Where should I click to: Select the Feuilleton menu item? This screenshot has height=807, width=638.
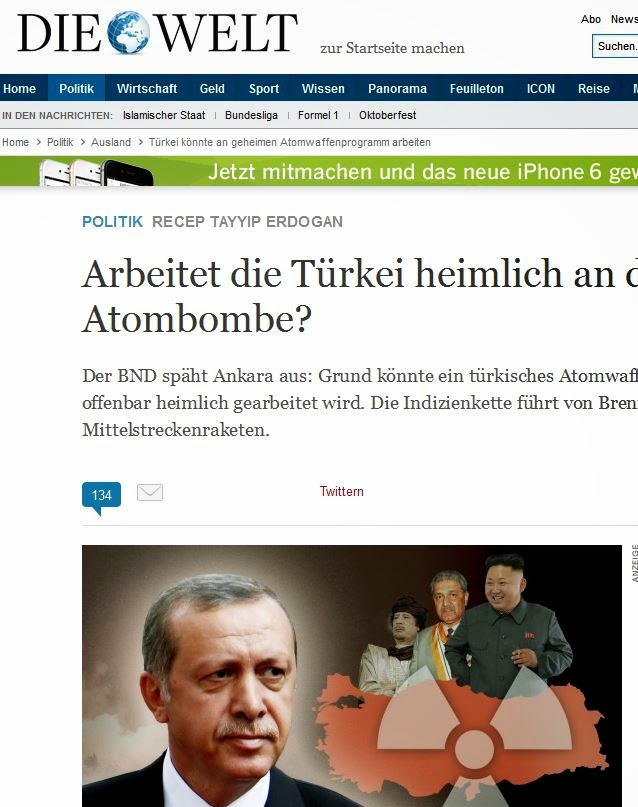pyautogui.click(x=476, y=89)
